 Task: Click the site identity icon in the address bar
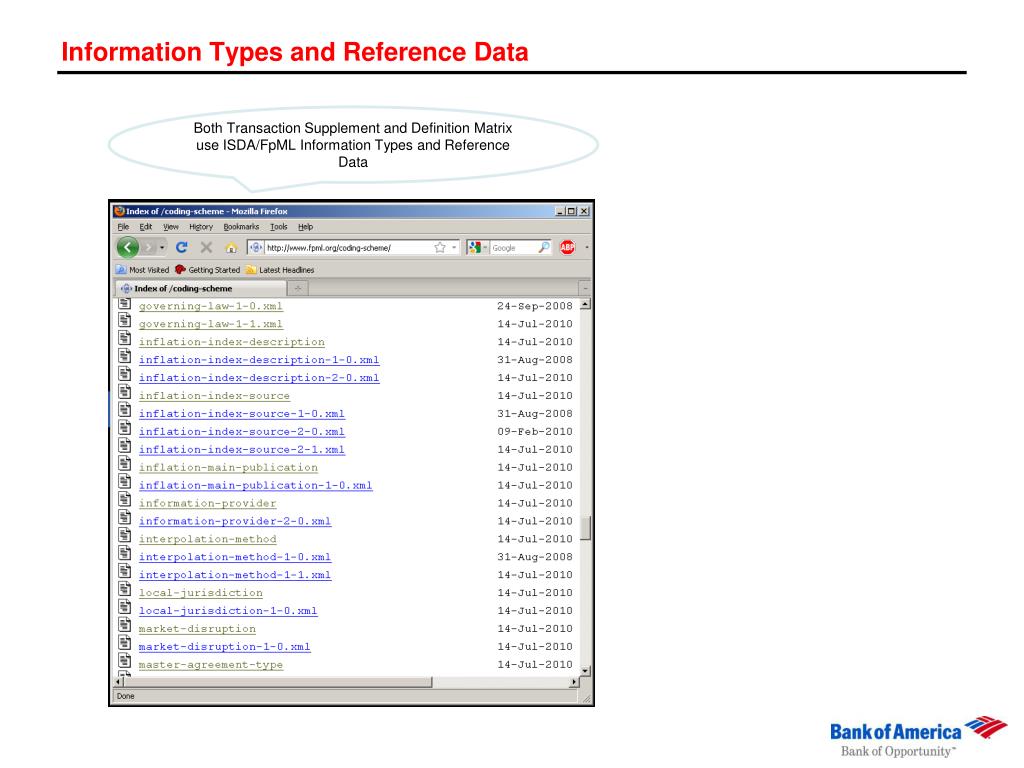pyautogui.click(x=256, y=248)
